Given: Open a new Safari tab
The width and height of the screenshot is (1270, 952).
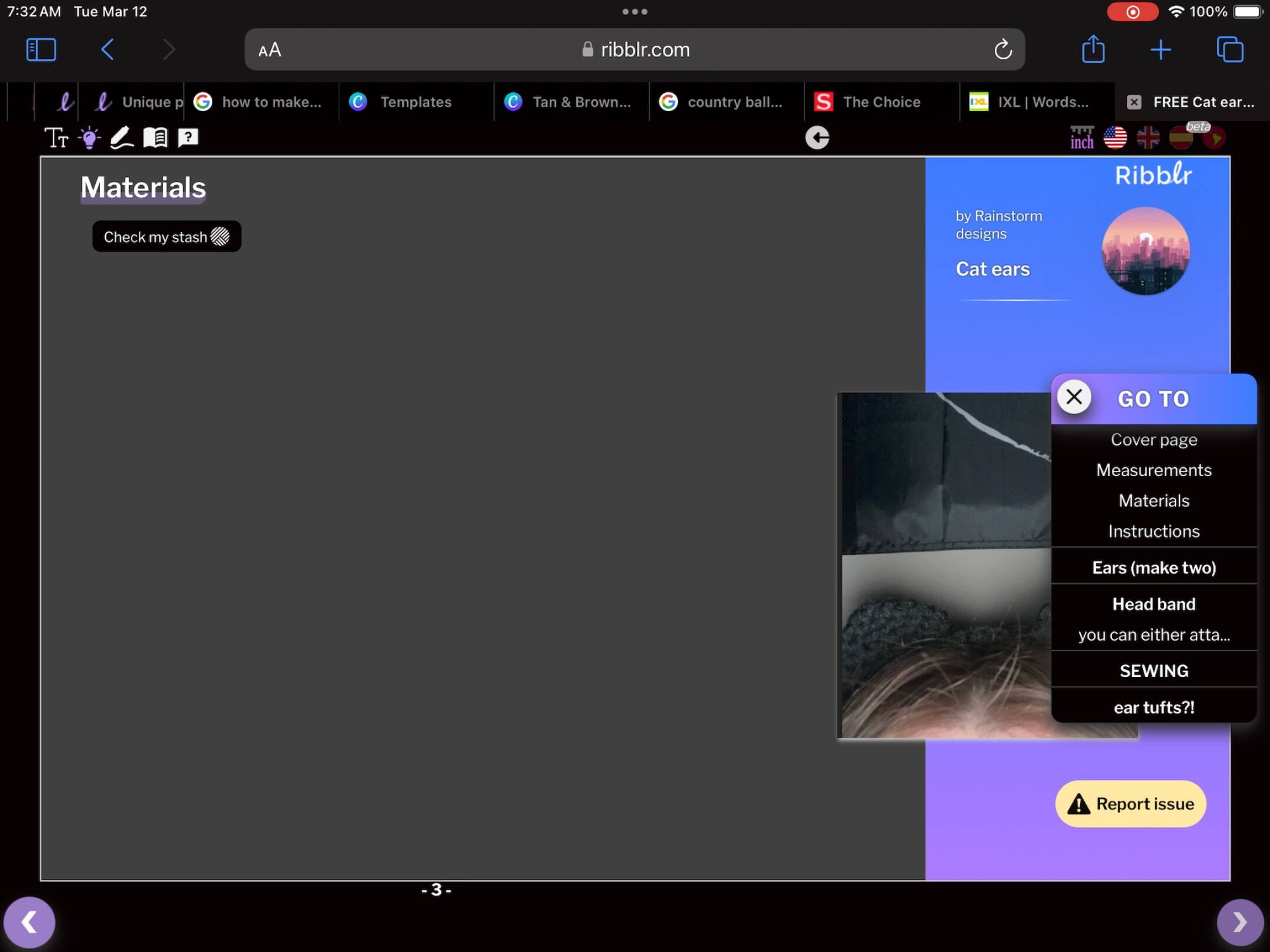Looking at the screenshot, I should click(x=1161, y=49).
